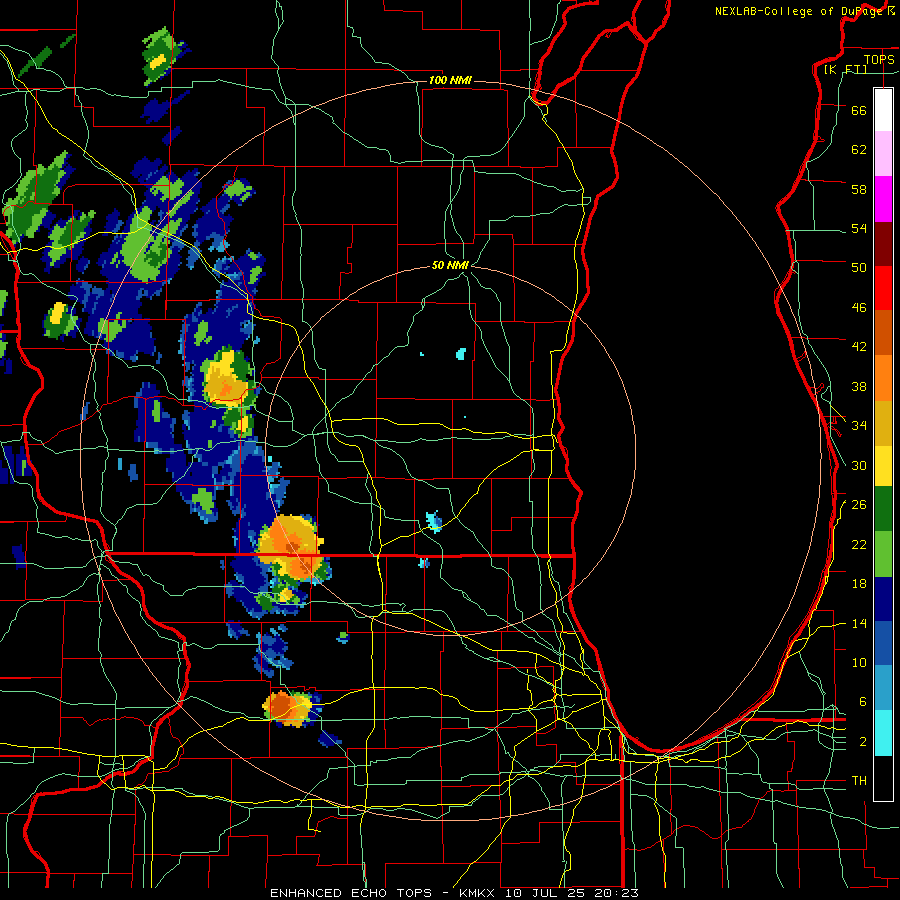Select the light green legend swatch
Screen dimensions: 900x900
click(x=883, y=554)
